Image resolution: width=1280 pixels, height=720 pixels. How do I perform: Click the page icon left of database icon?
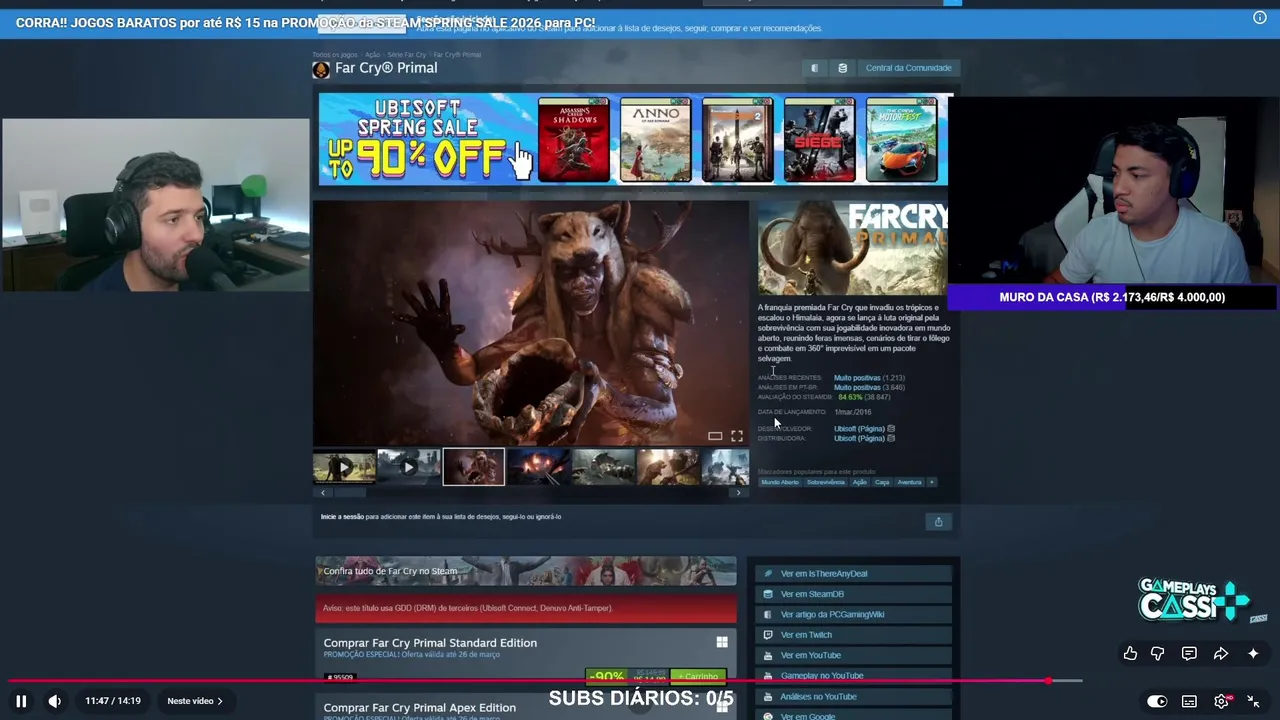pyautogui.click(x=814, y=68)
